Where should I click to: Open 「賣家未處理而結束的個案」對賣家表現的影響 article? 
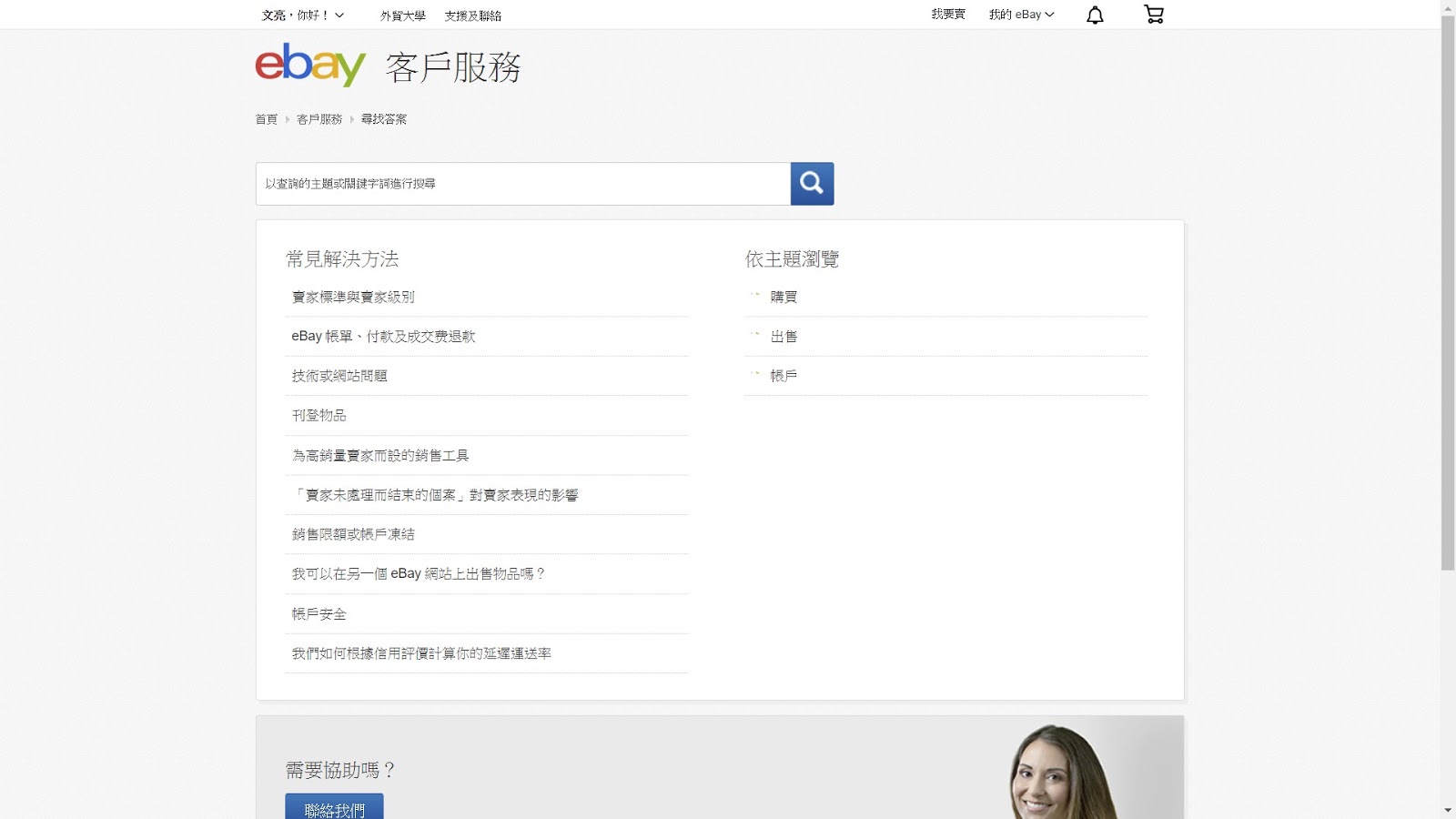click(435, 495)
